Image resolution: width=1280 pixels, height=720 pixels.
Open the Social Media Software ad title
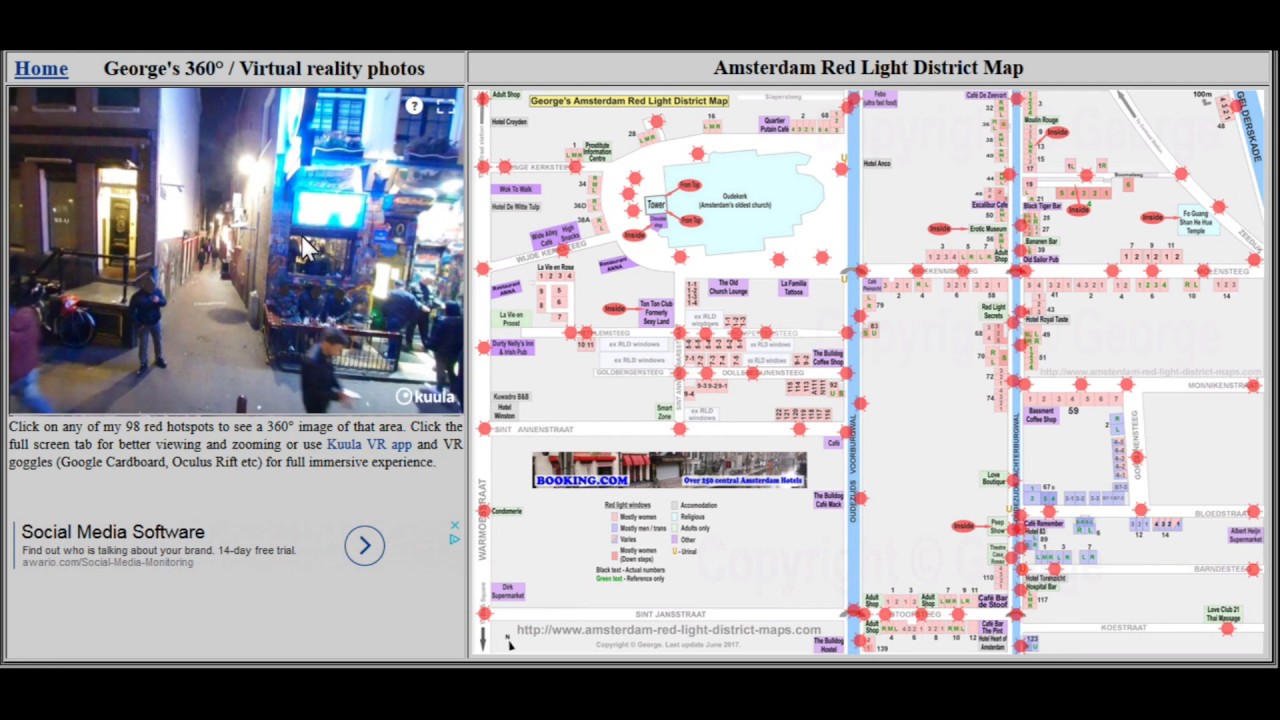click(x=113, y=532)
